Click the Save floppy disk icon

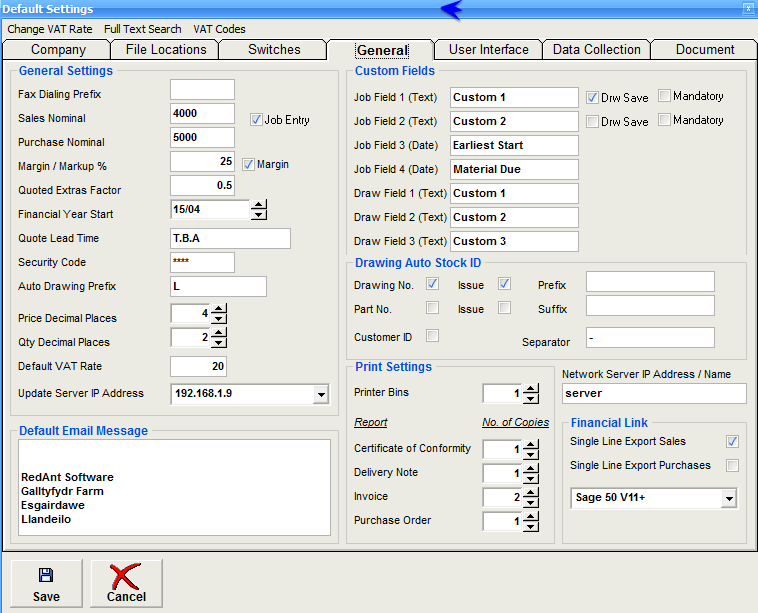point(46,576)
